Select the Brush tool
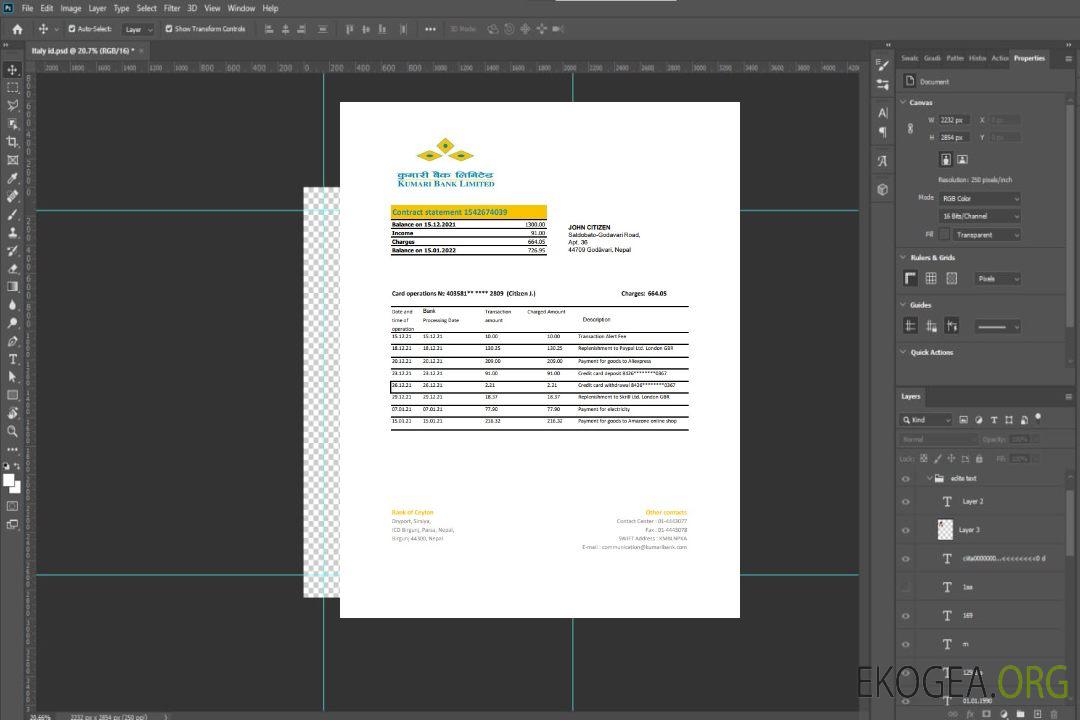This screenshot has width=1080, height=720. (12, 214)
